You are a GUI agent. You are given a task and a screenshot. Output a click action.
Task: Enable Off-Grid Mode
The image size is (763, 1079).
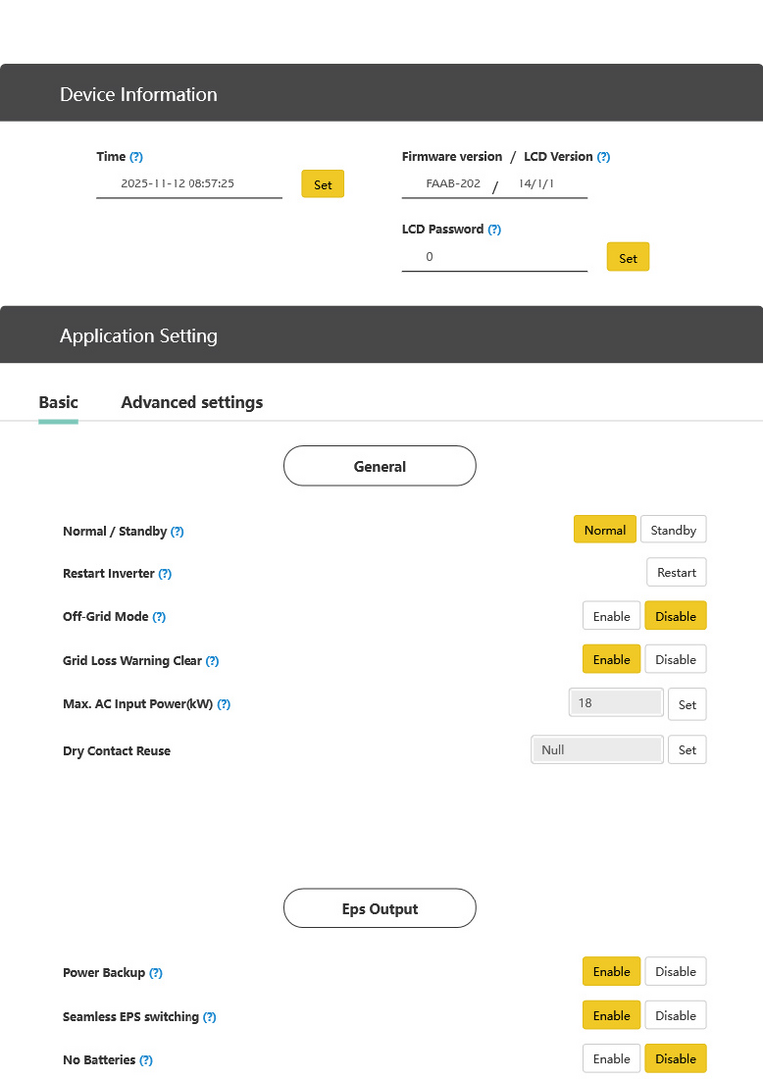point(611,616)
